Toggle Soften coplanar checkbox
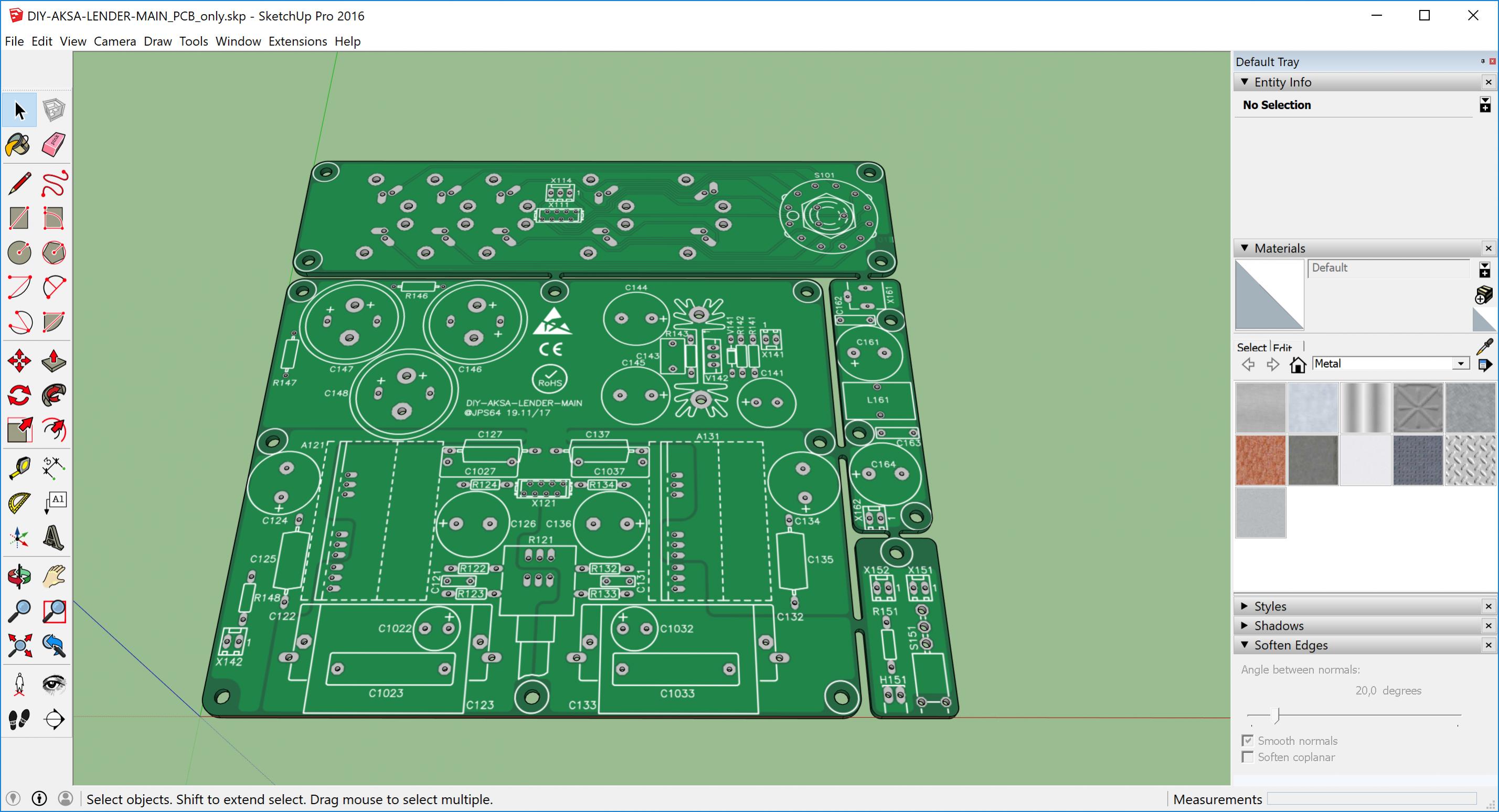Viewport: 1499px width, 812px height. 1247,757
